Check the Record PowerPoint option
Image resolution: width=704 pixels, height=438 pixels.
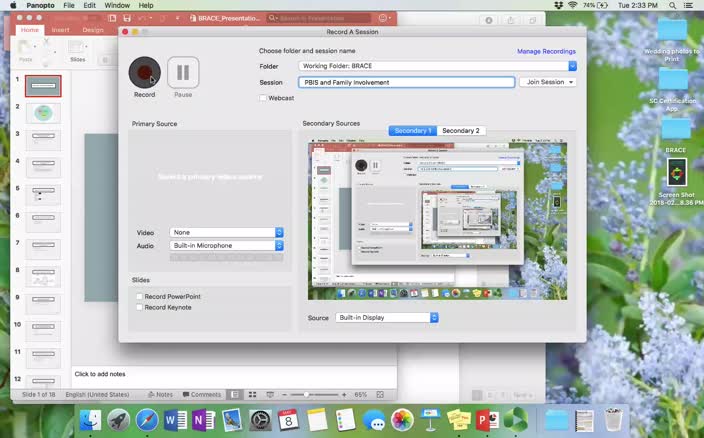(x=140, y=297)
